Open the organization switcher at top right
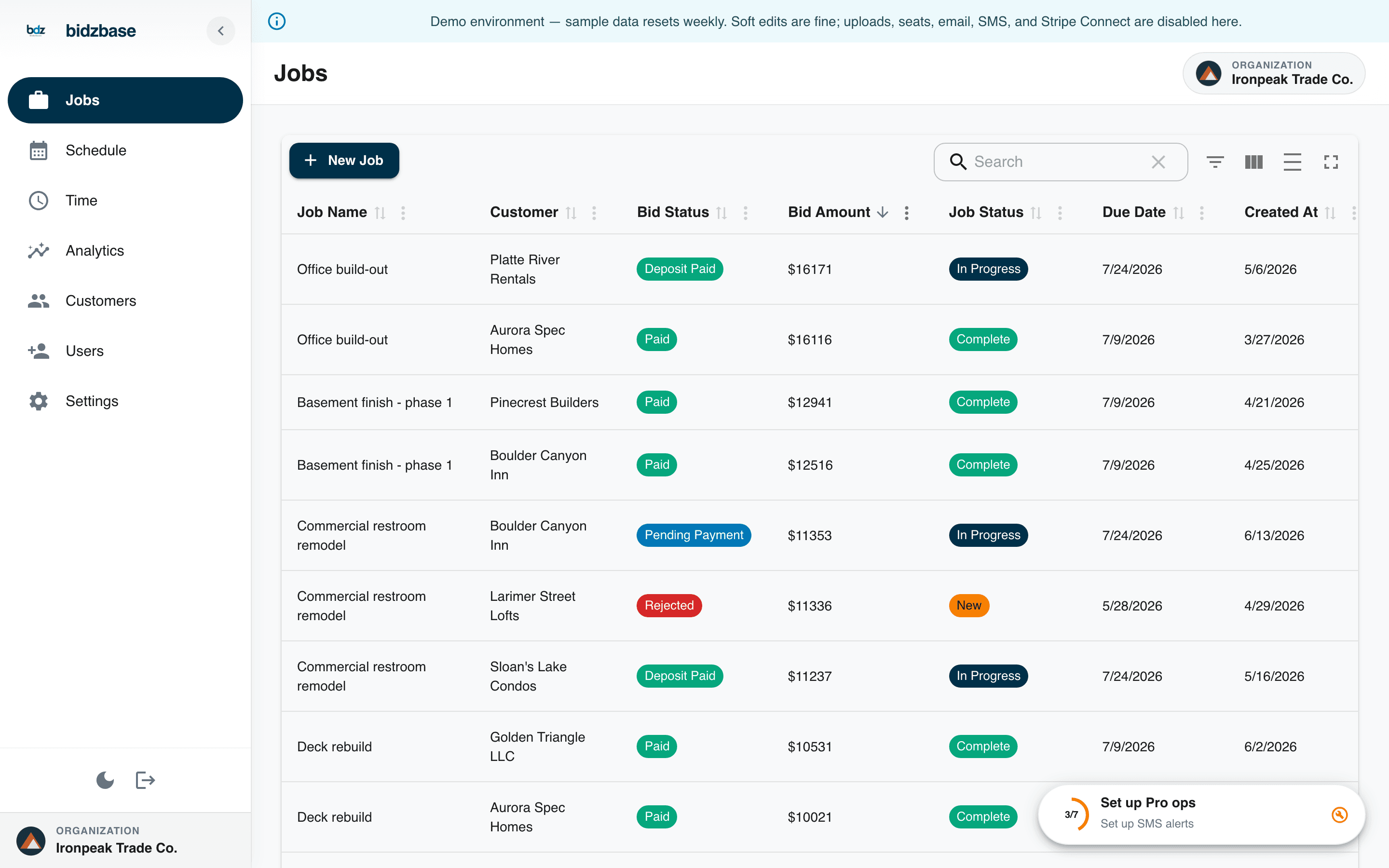Viewport: 1389px width, 868px height. (x=1274, y=73)
